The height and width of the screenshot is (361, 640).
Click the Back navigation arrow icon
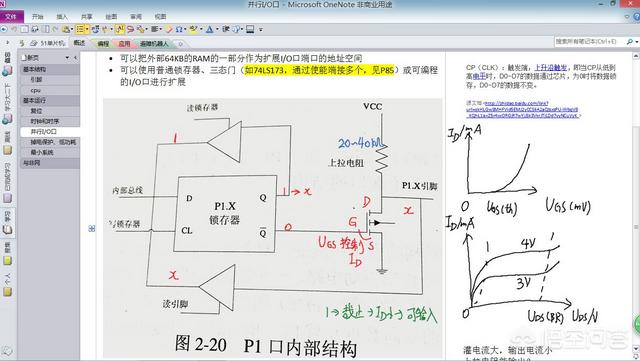click(4, 29)
